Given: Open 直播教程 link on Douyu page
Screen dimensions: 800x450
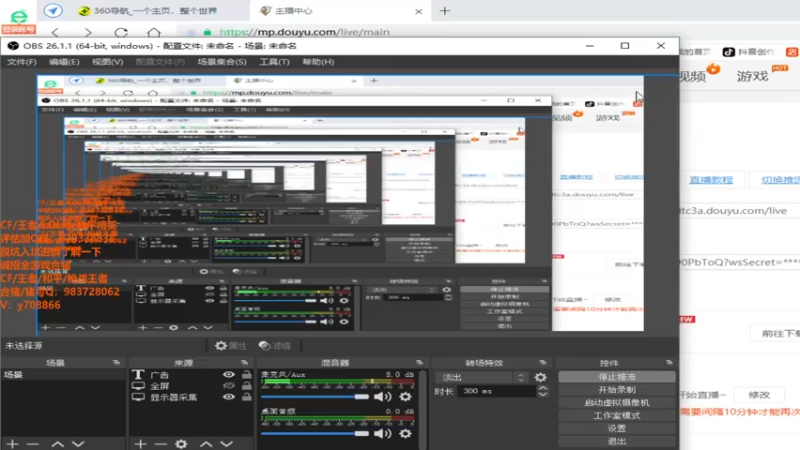Looking at the screenshot, I should (x=711, y=180).
